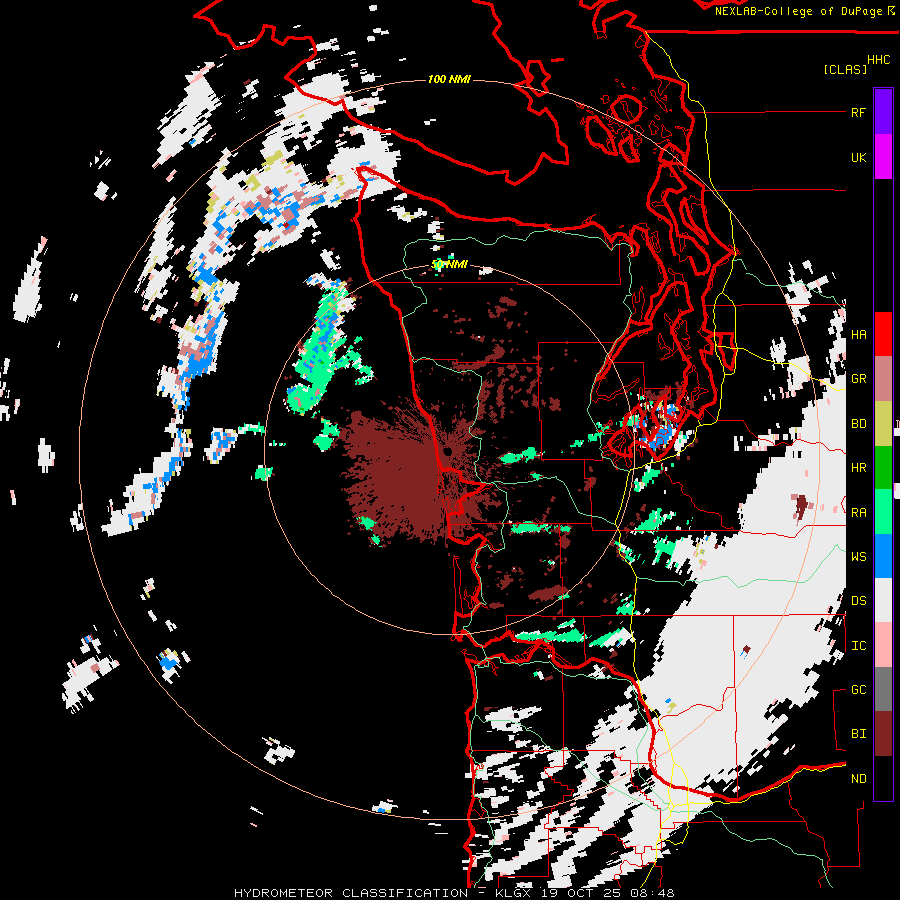The height and width of the screenshot is (900, 900).
Task: Click the 100 NMI range ring label
Action: coord(449,79)
